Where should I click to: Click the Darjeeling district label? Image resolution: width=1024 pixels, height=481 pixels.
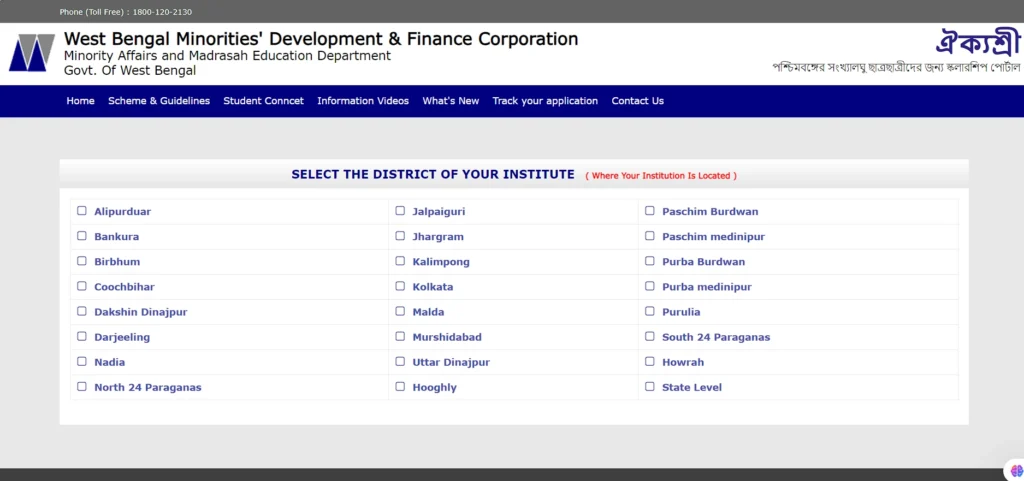click(122, 337)
